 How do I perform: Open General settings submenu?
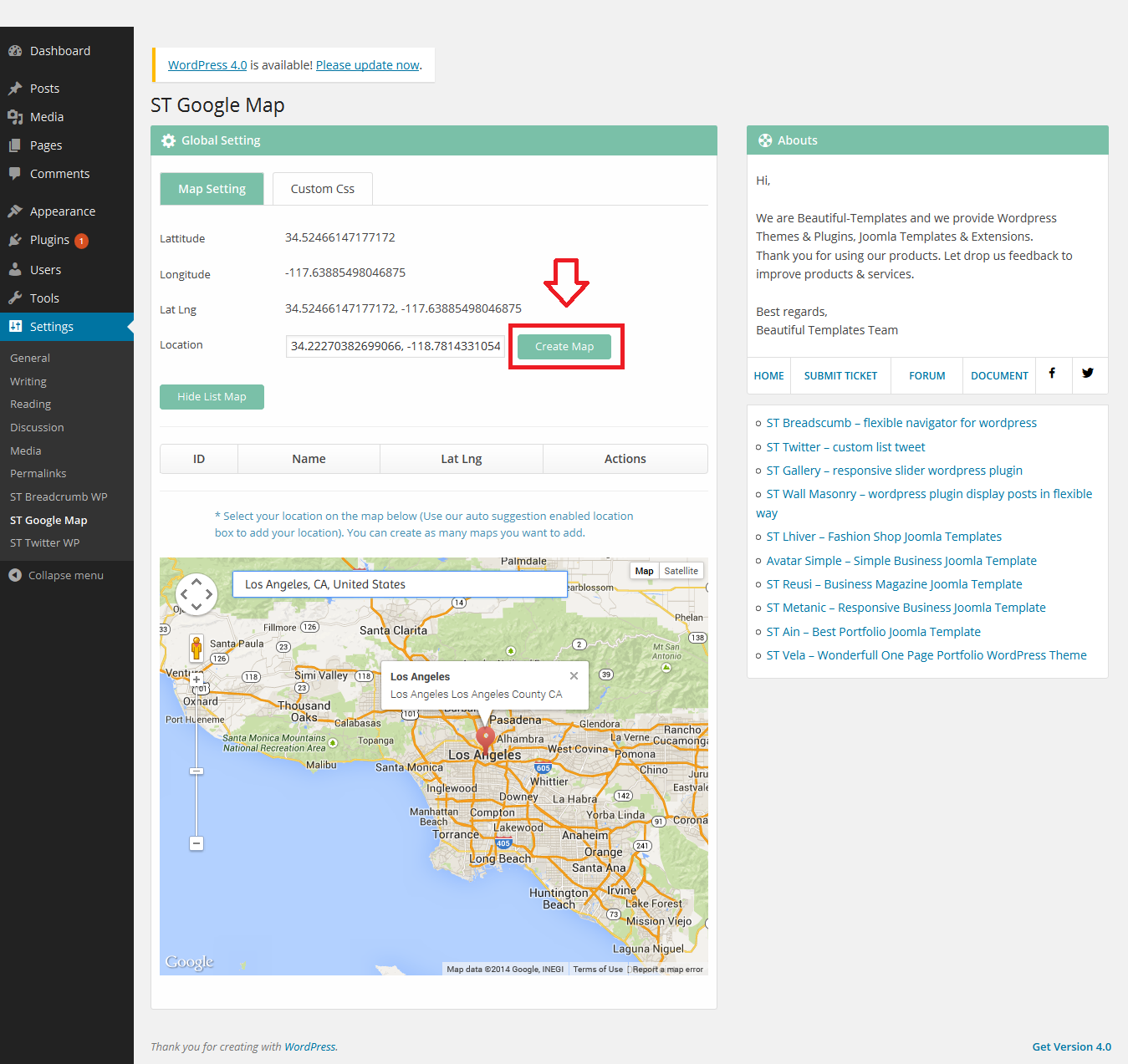pyautogui.click(x=30, y=358)
